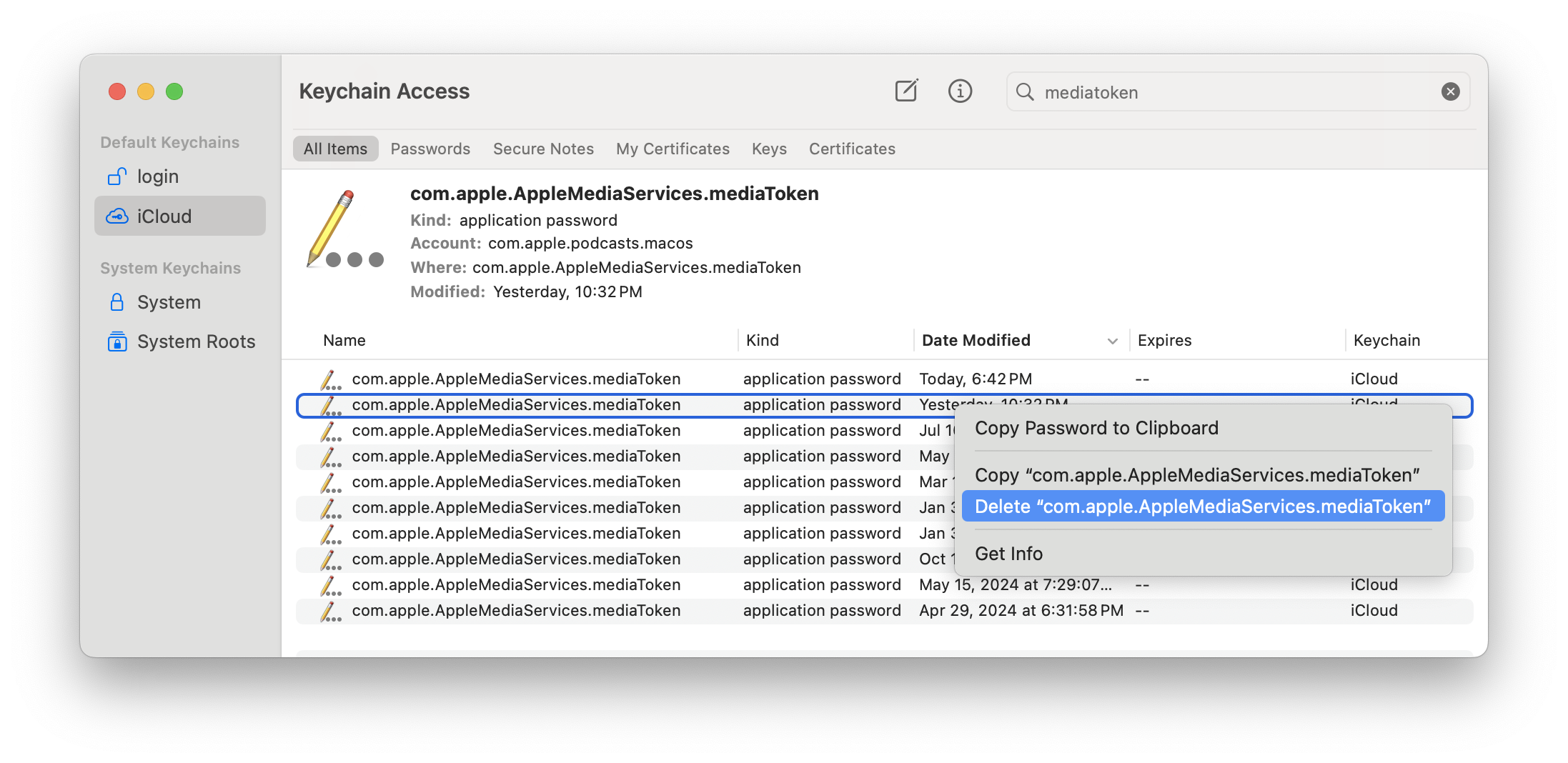Sort by the Date Modified column header
Viewport: 1568px width, 763px height.
pos(976,340)
